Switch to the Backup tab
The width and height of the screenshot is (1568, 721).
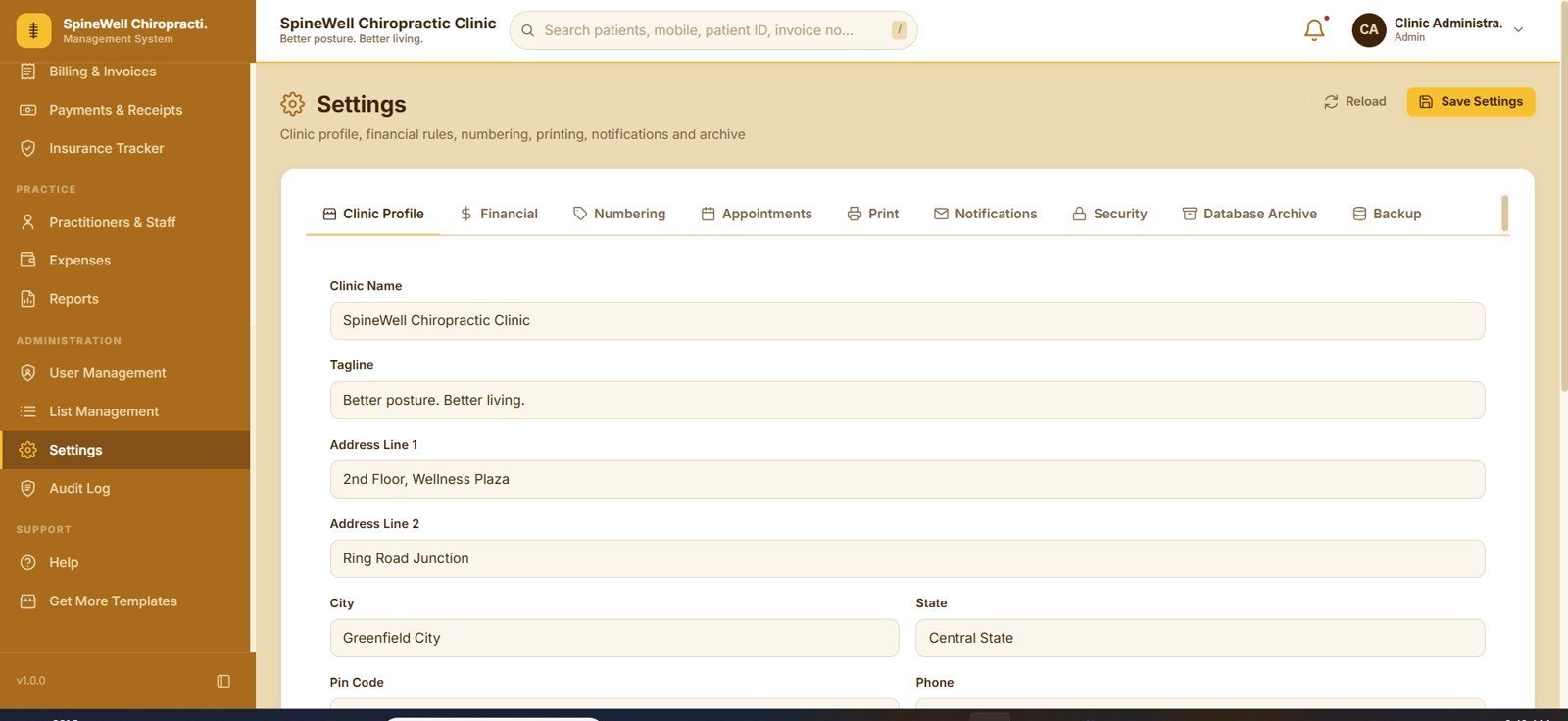(x=1387, y=214)
